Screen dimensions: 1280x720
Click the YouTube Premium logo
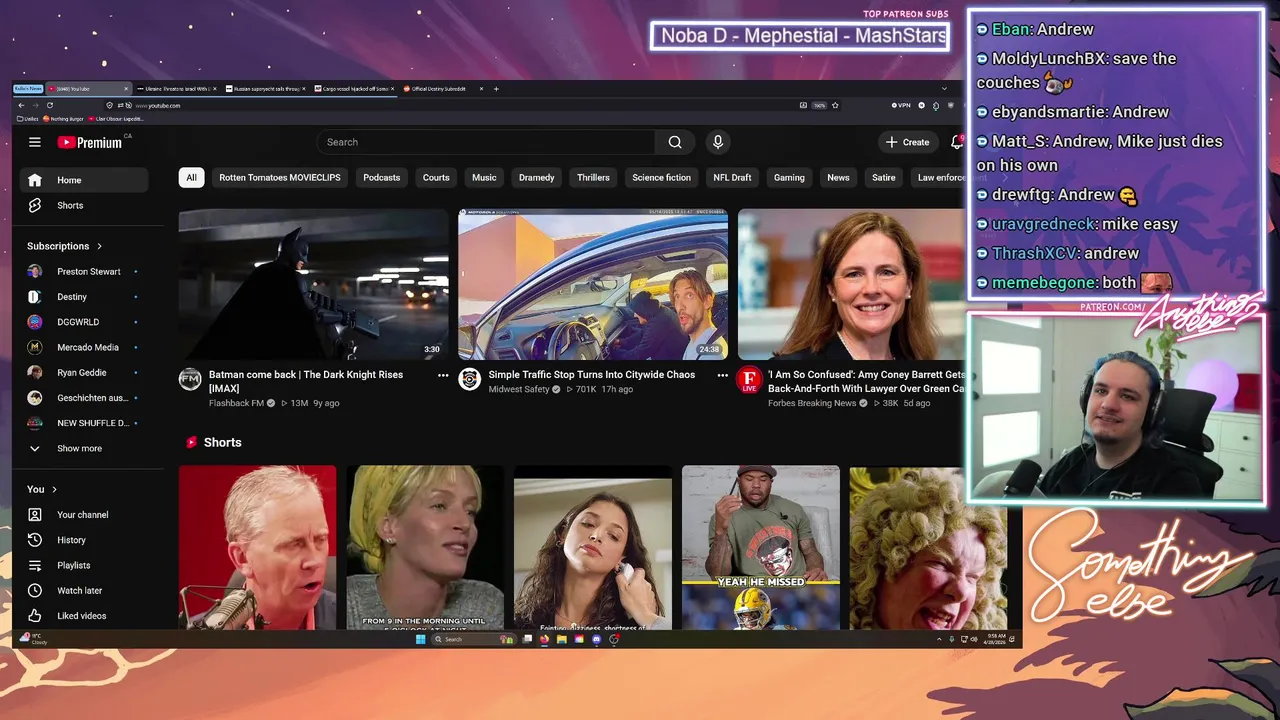pos(90,142)
